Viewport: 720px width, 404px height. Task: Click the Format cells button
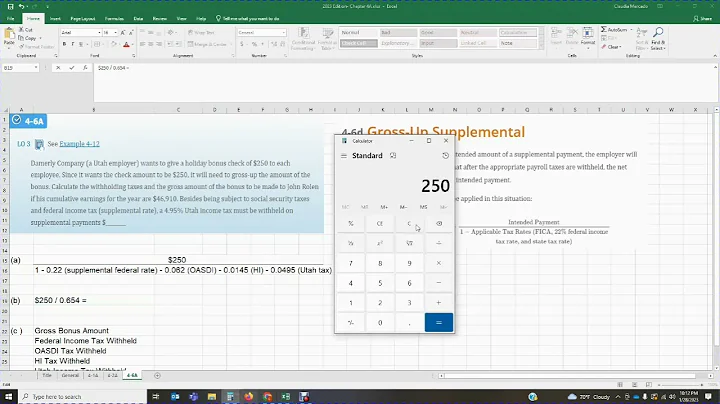point(588,38)
